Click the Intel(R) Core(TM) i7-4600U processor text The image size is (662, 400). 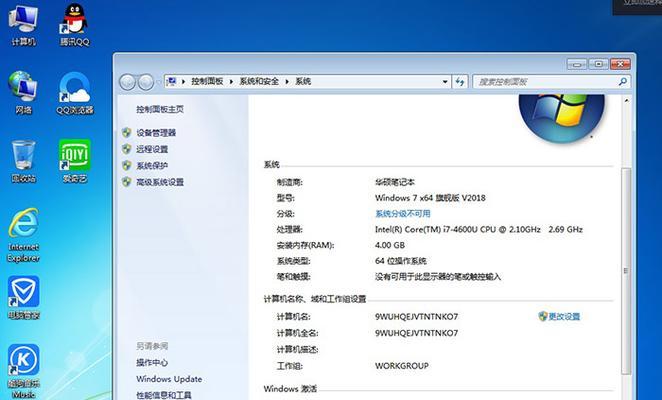pos(479,229)
